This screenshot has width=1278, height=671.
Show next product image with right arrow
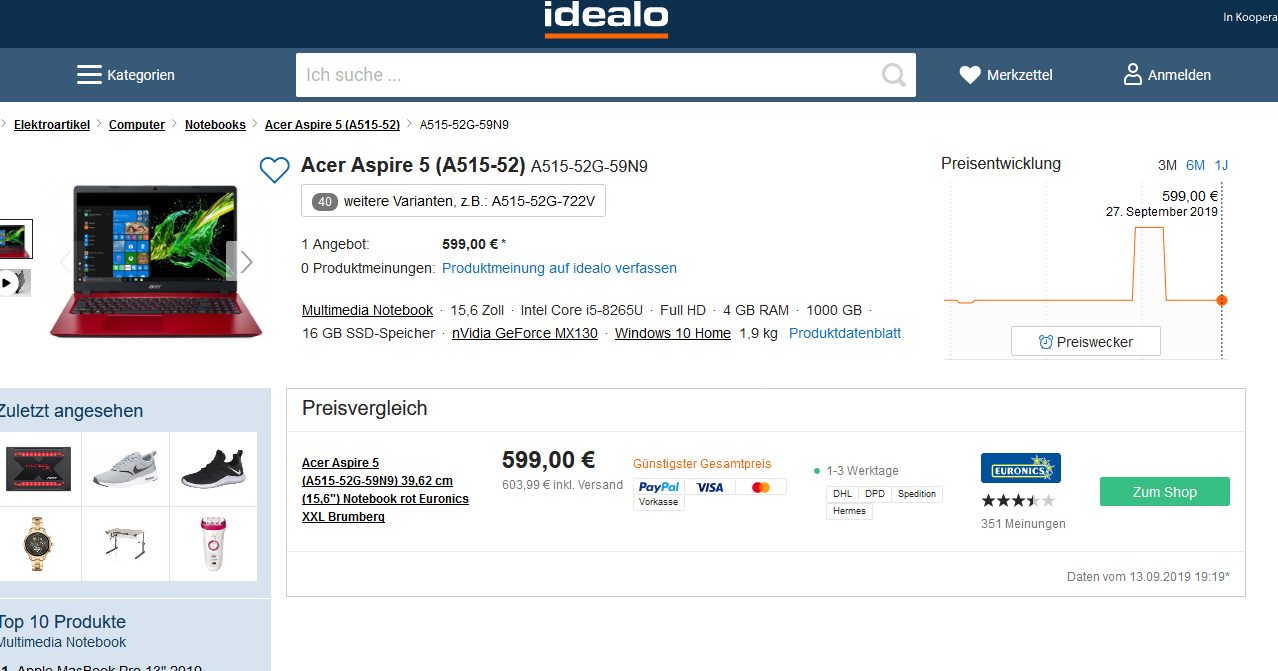point(246,262)
